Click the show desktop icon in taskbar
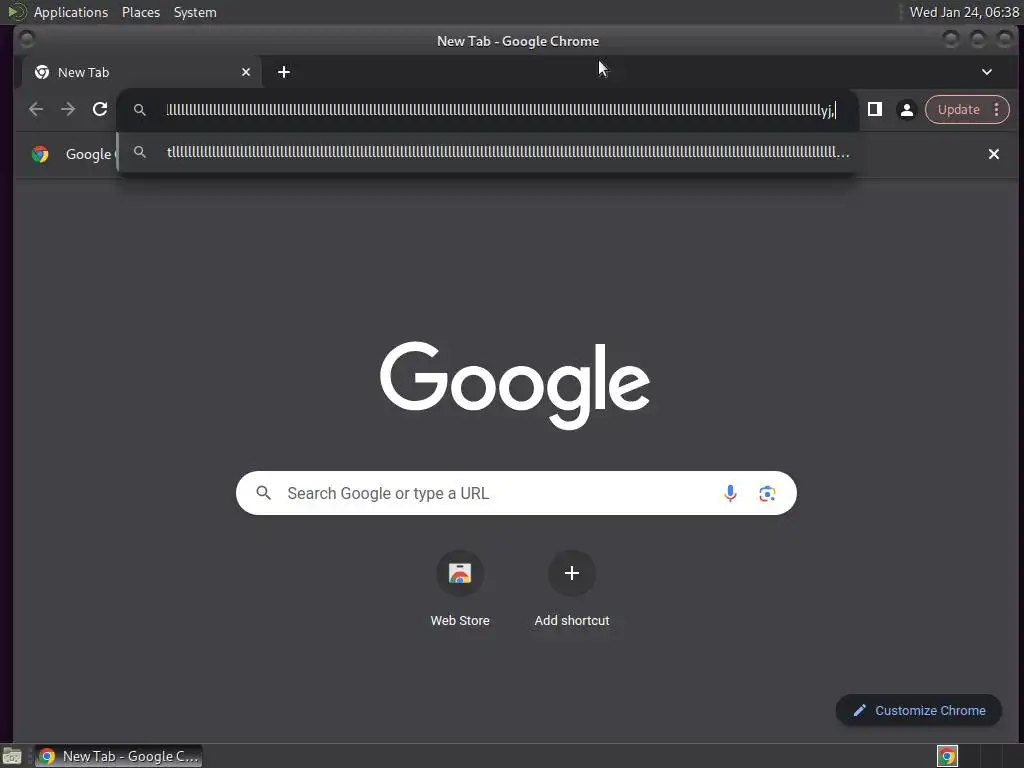 pos(12,756)
